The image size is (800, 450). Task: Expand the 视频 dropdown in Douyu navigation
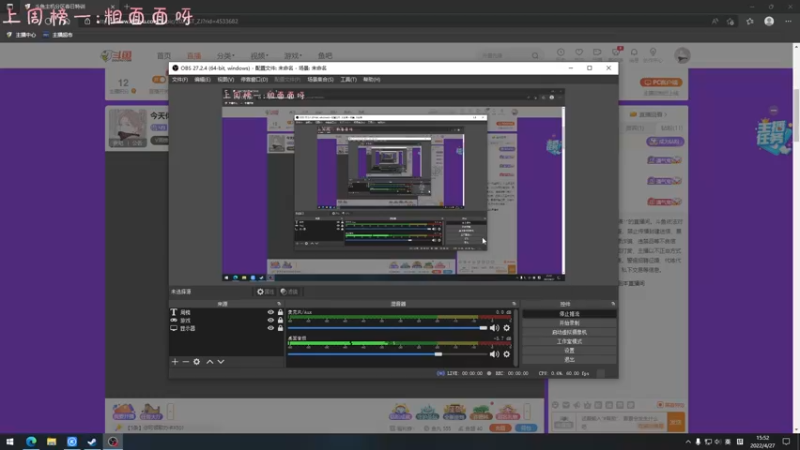tap(259, 56)
